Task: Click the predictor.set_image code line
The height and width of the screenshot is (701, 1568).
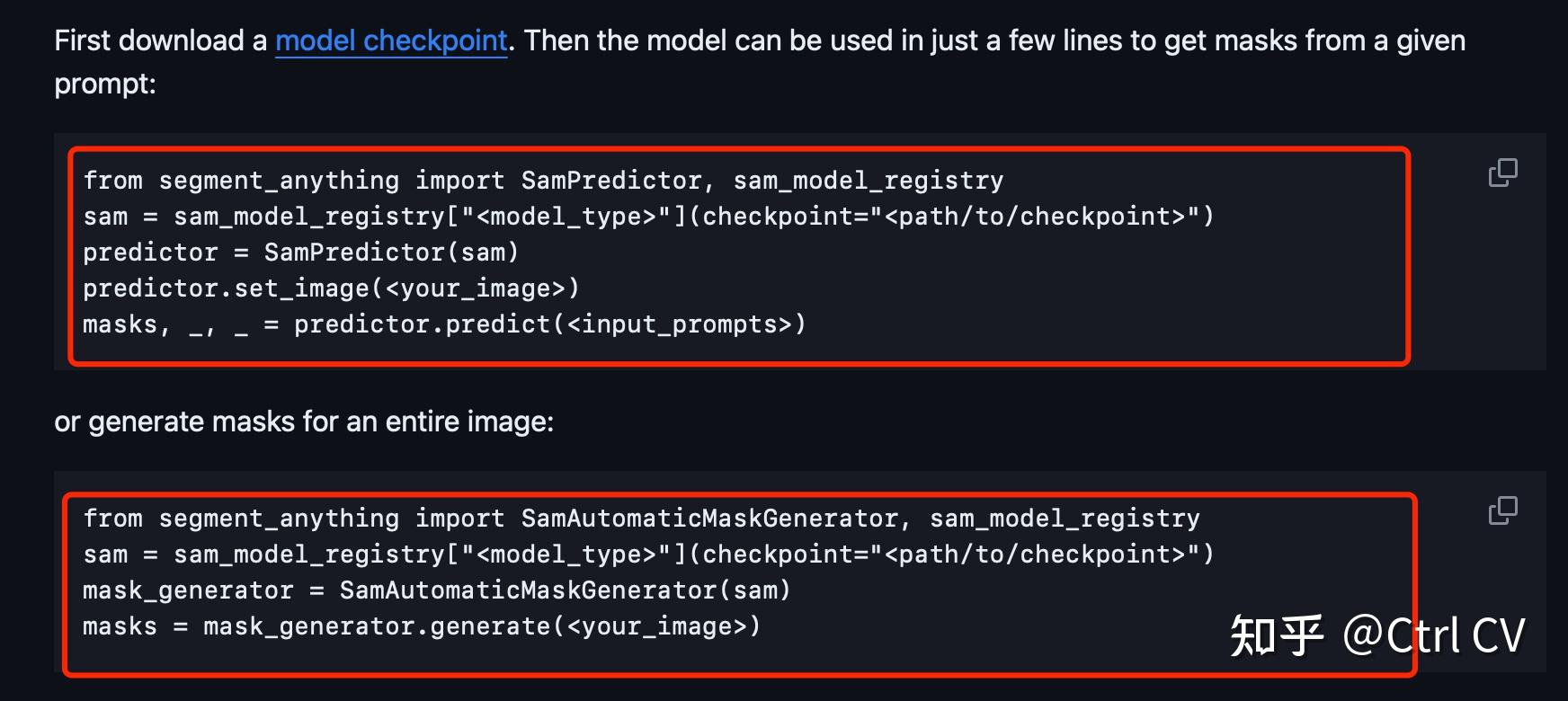Action: 331,288
